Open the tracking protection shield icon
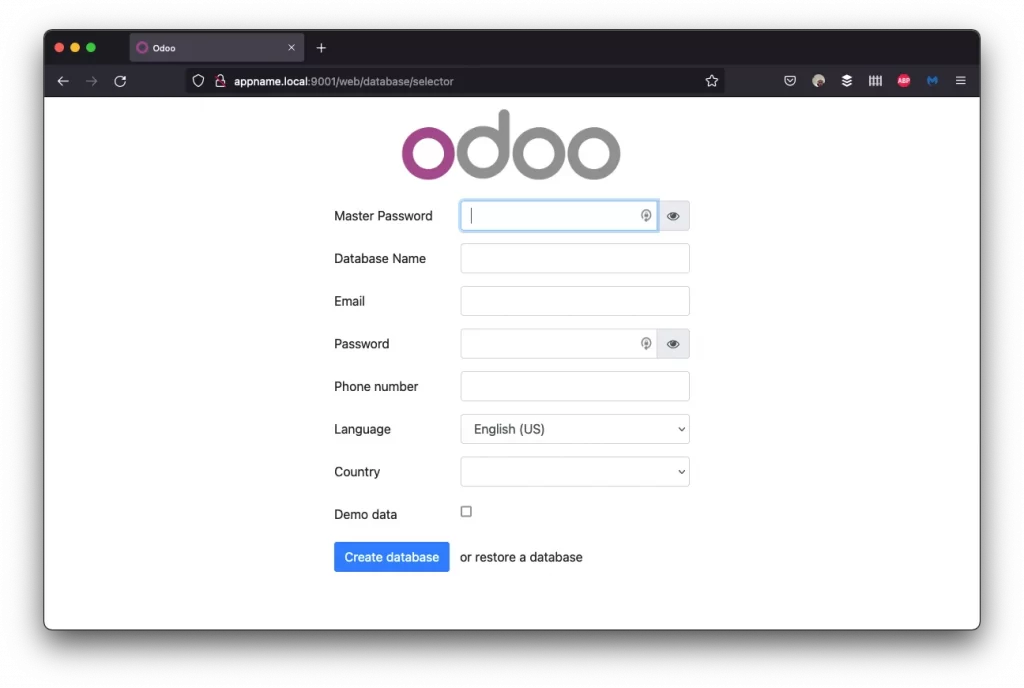 198,81
